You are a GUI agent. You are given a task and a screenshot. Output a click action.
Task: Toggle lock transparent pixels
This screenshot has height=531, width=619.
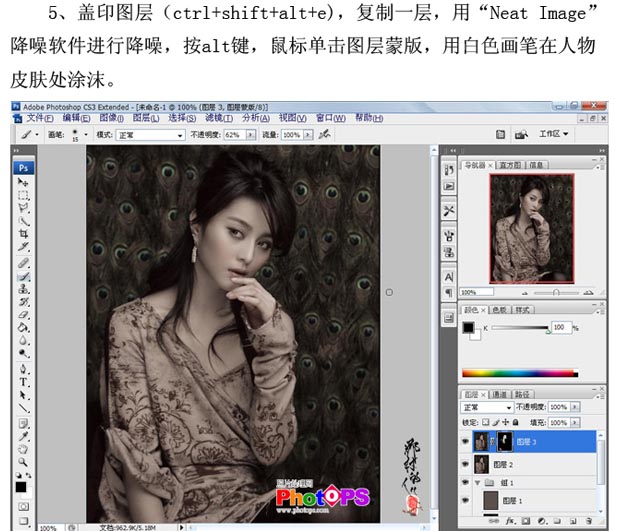pos(486,422)
